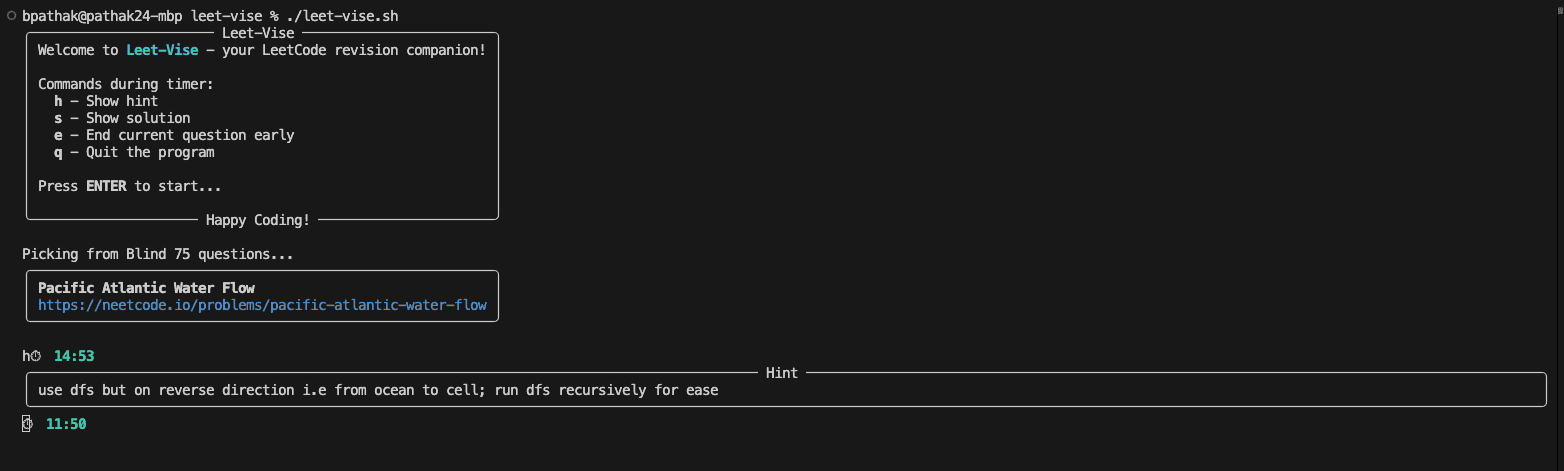Click the teal Leet-Vise name in welcome message

(162, 50)
